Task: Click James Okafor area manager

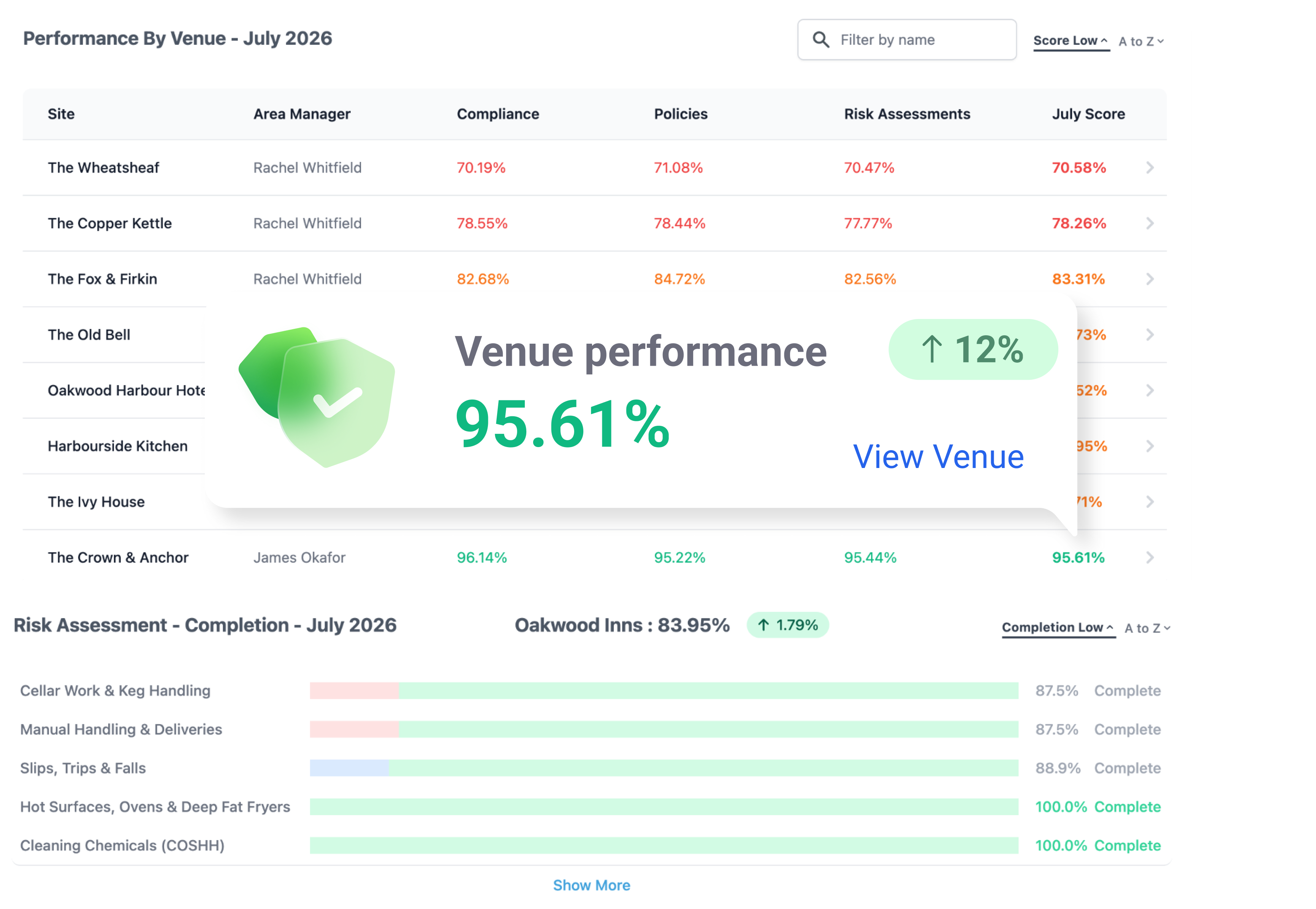Action: click(x=299, y=558)
